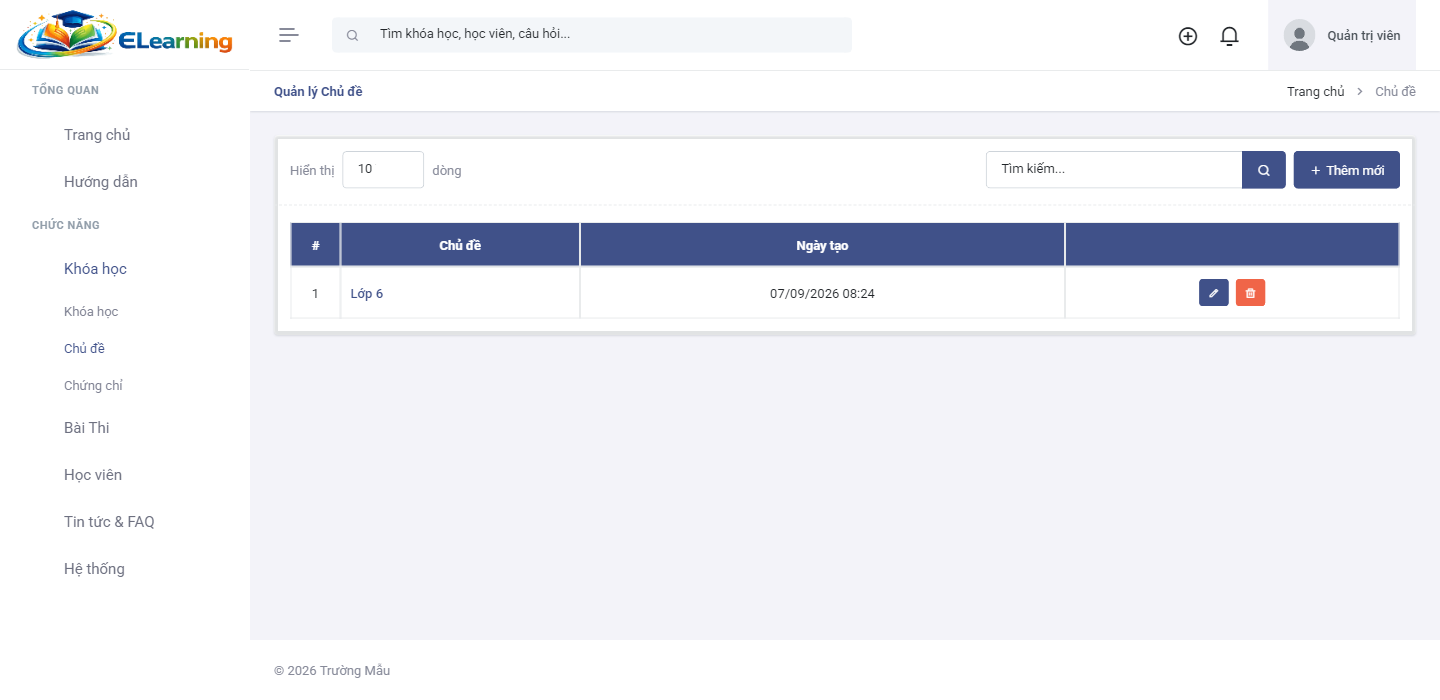This screenshot has height=700, width=1440.
Task: Click the ELearning logo
Action: [x=125, y=35]
